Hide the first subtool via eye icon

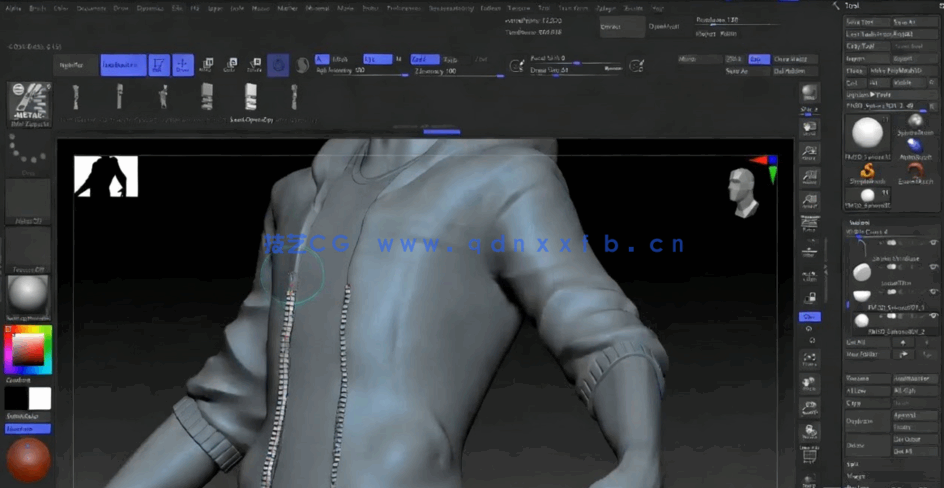933,243
